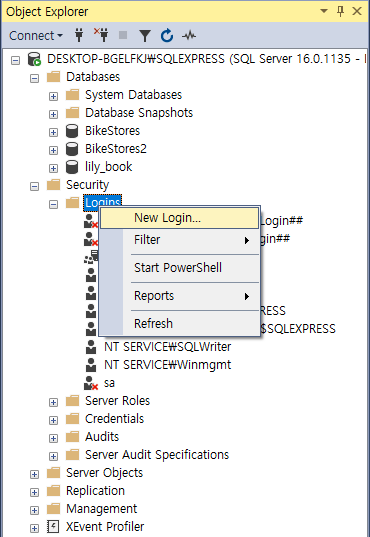This screenshot has height=537, width=370.
Task: Expand the Credentials node
Action: click(x=53, y=421)
